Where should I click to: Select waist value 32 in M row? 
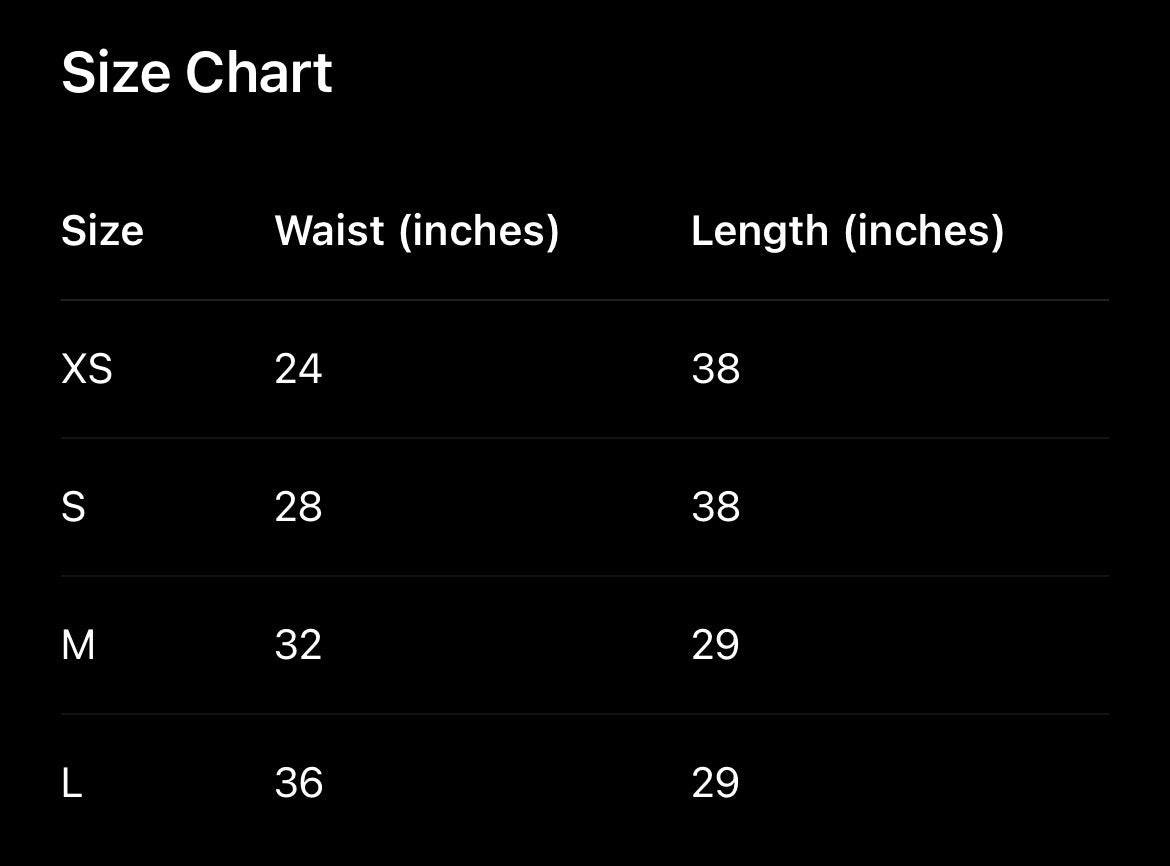tap(298, 645)
